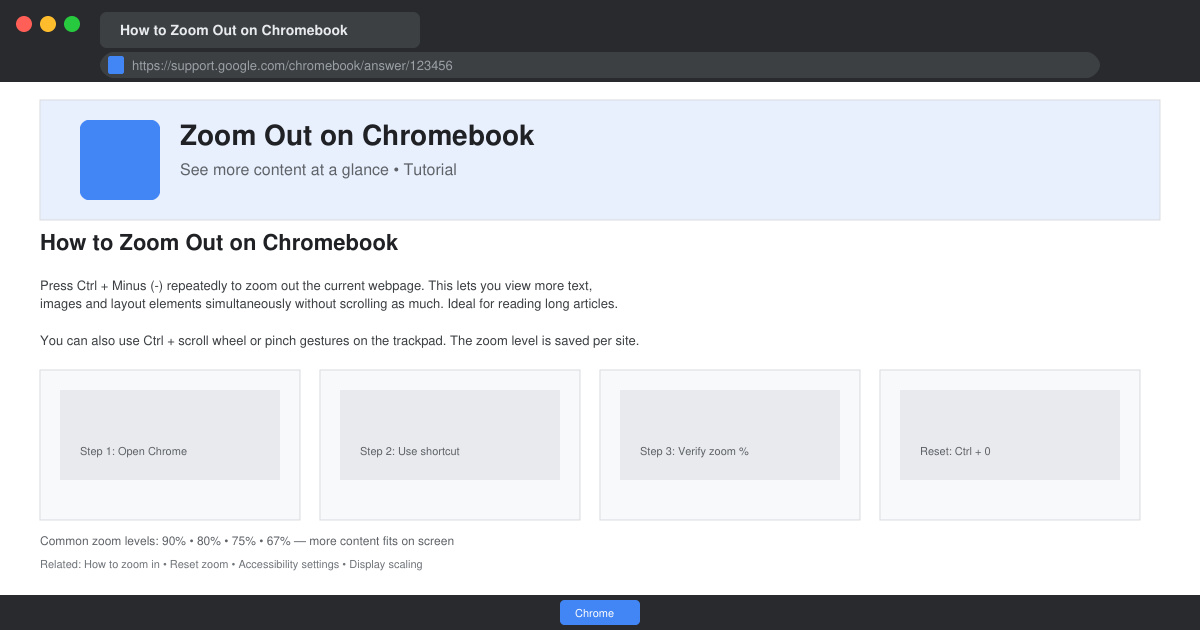Maximize the window with the green button
The height and width of the screenshot is (630, 1200).
click(x=72, y=24)
